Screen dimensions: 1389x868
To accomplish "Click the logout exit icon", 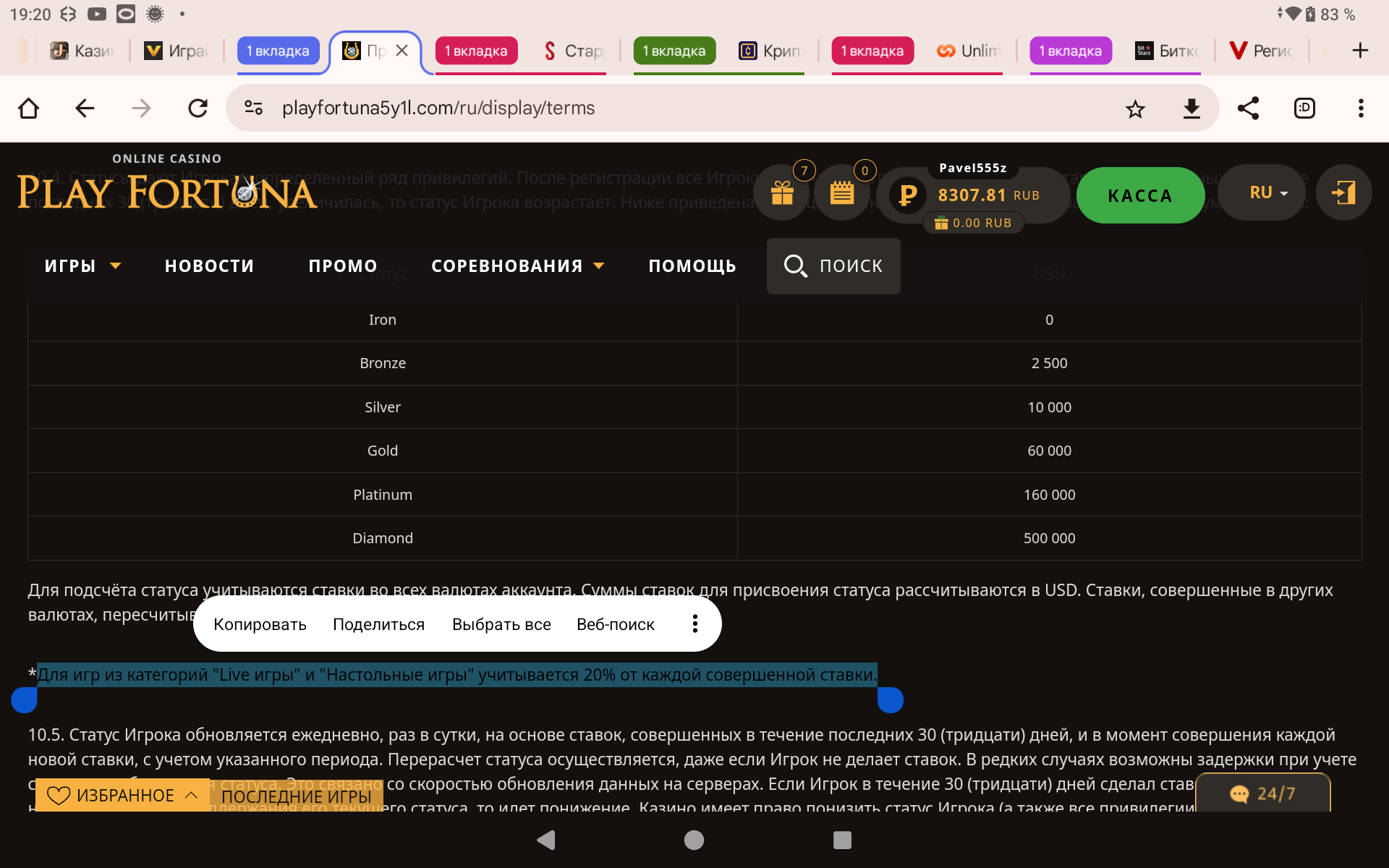I will [1343, 193].
